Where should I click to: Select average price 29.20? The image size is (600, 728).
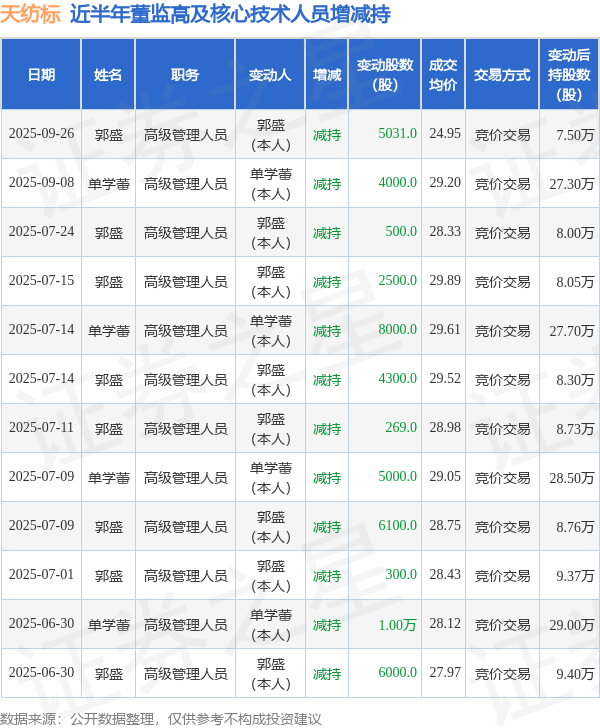tap(445, 182)
